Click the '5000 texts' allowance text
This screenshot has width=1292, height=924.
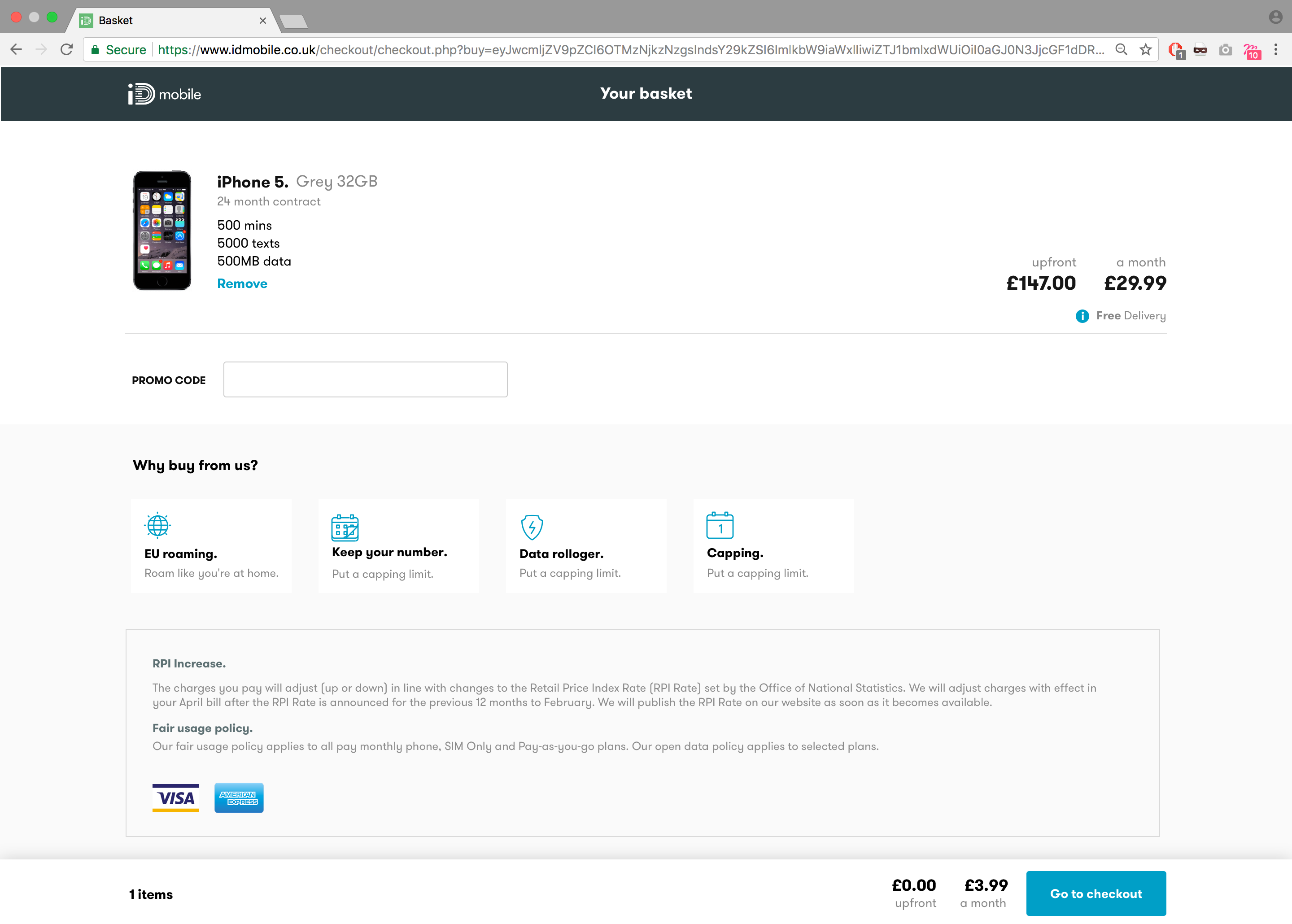point(249,244)
